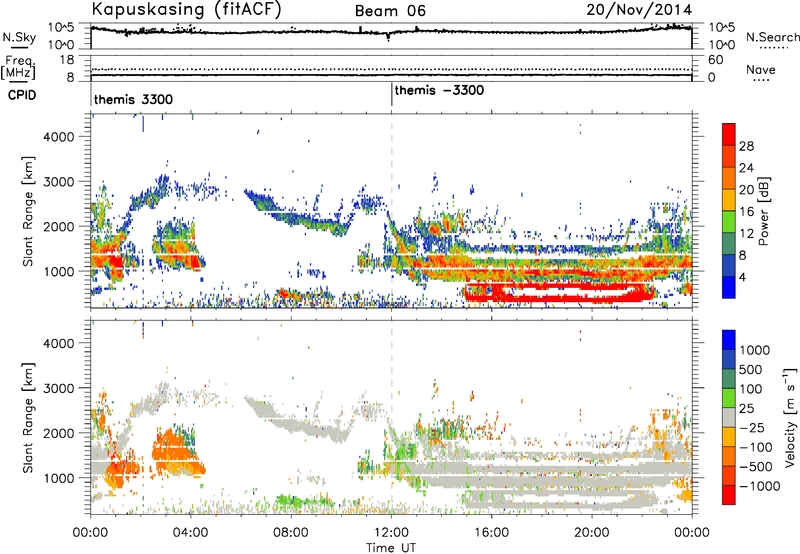Click the '18' frequency axis tick

pos(67,60)
